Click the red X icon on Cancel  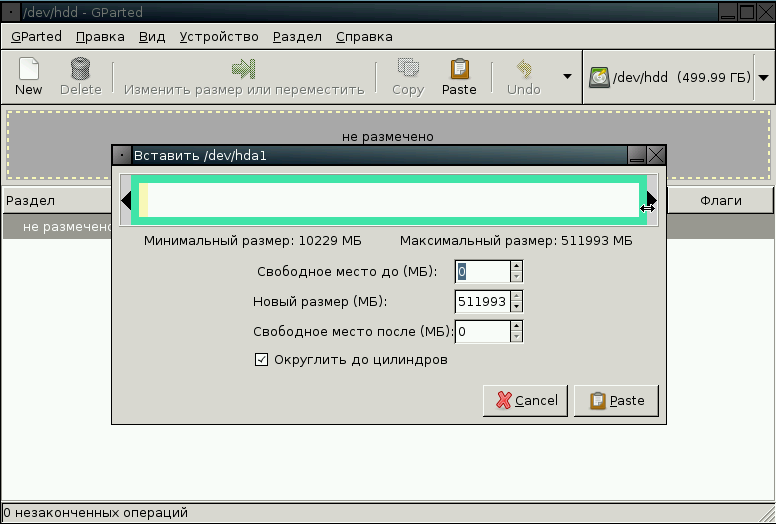504,400
